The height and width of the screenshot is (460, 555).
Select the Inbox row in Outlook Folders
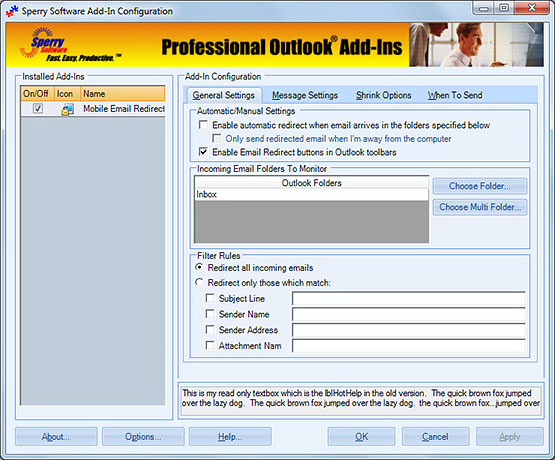[x=311, y=194]
